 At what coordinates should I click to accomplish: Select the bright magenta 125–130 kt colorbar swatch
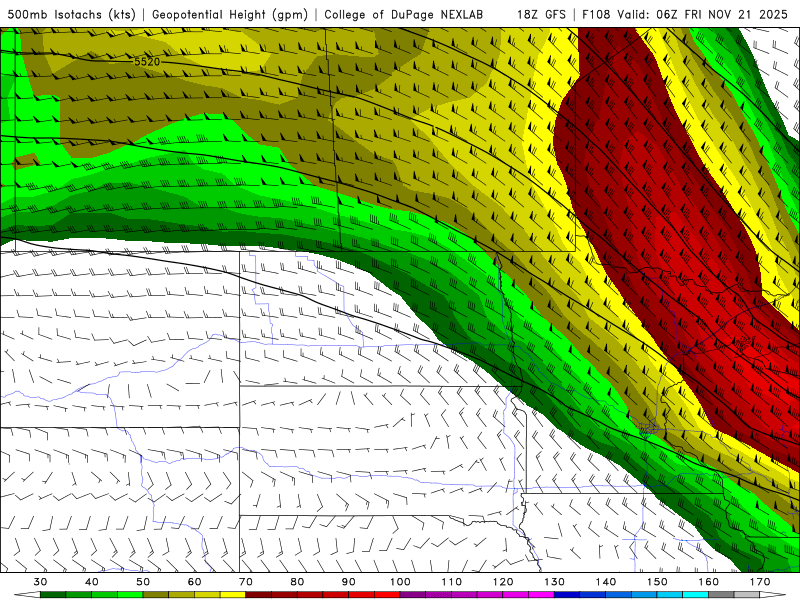(x=541, y=594)
